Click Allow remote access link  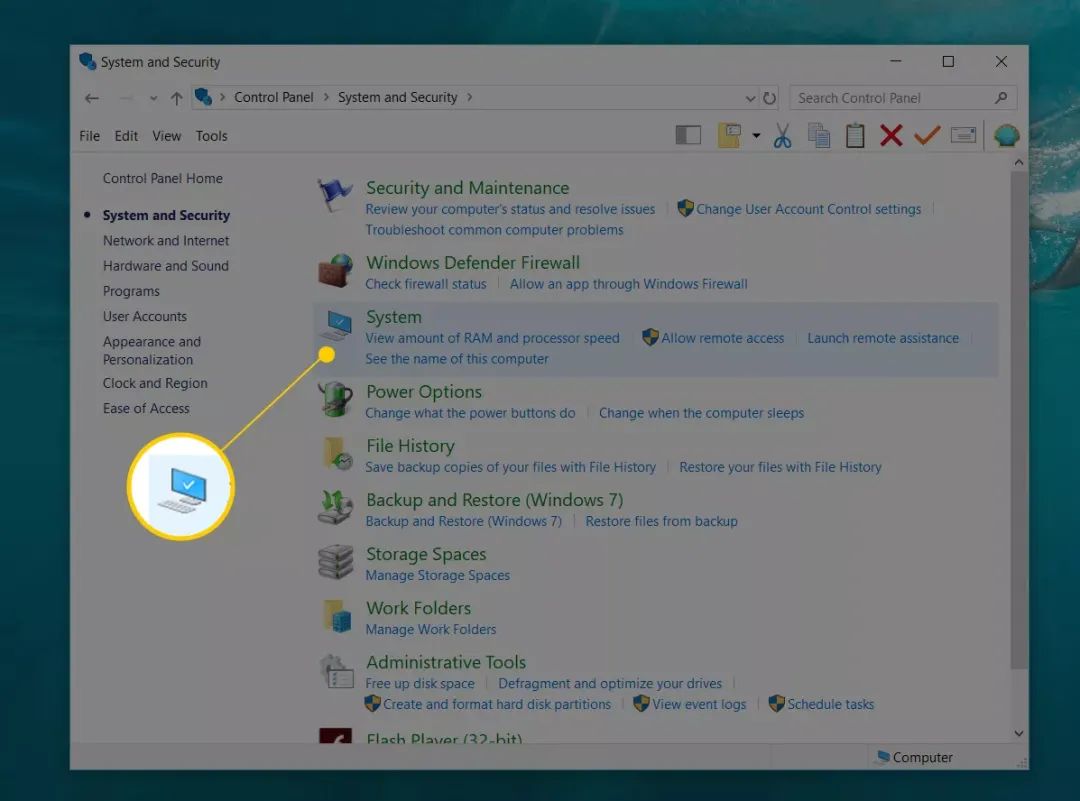pyautogui.click(x=723, y=338)
